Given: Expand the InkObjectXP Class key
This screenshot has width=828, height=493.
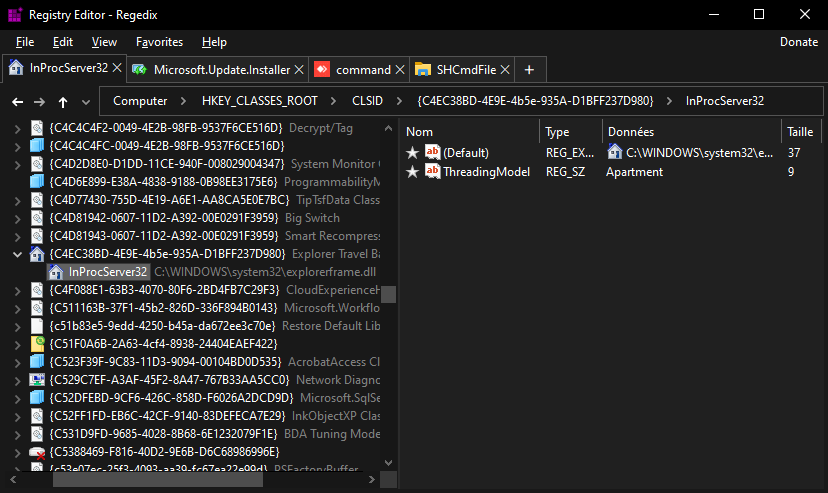Looking at the screenshot, I should point(17,416).
